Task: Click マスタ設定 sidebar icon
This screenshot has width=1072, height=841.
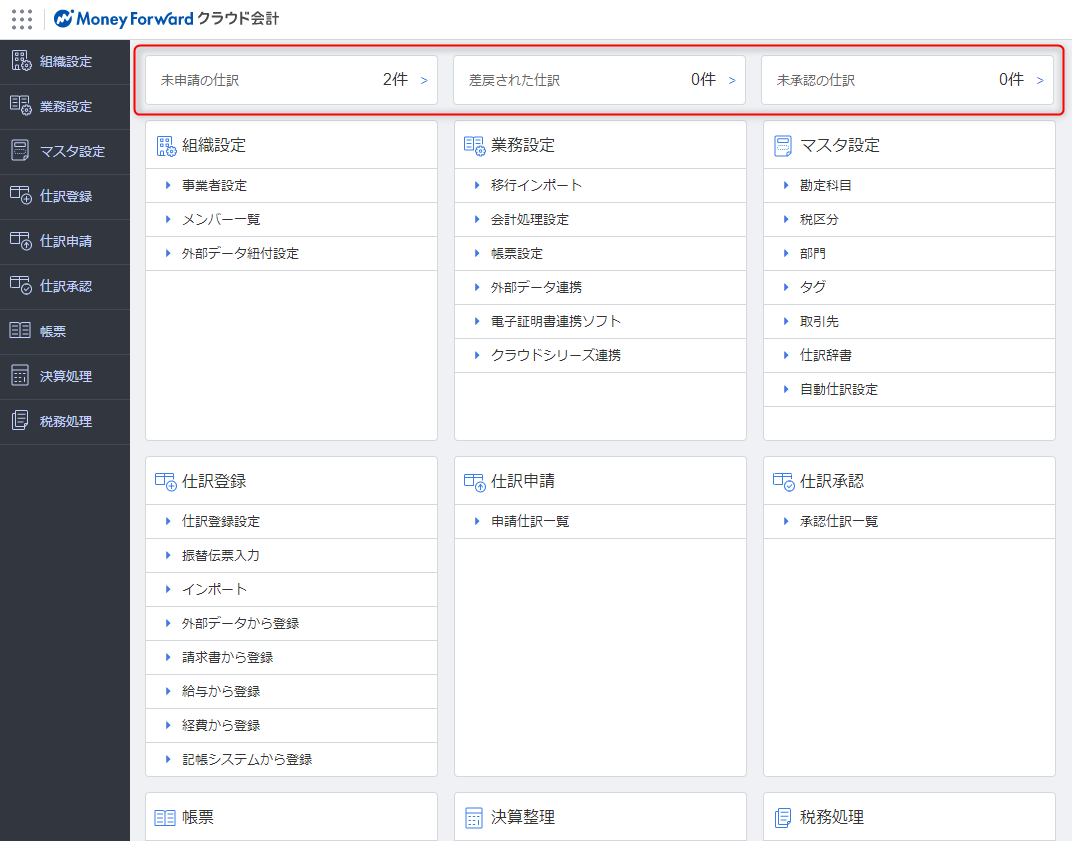Action: pos(21,150)
